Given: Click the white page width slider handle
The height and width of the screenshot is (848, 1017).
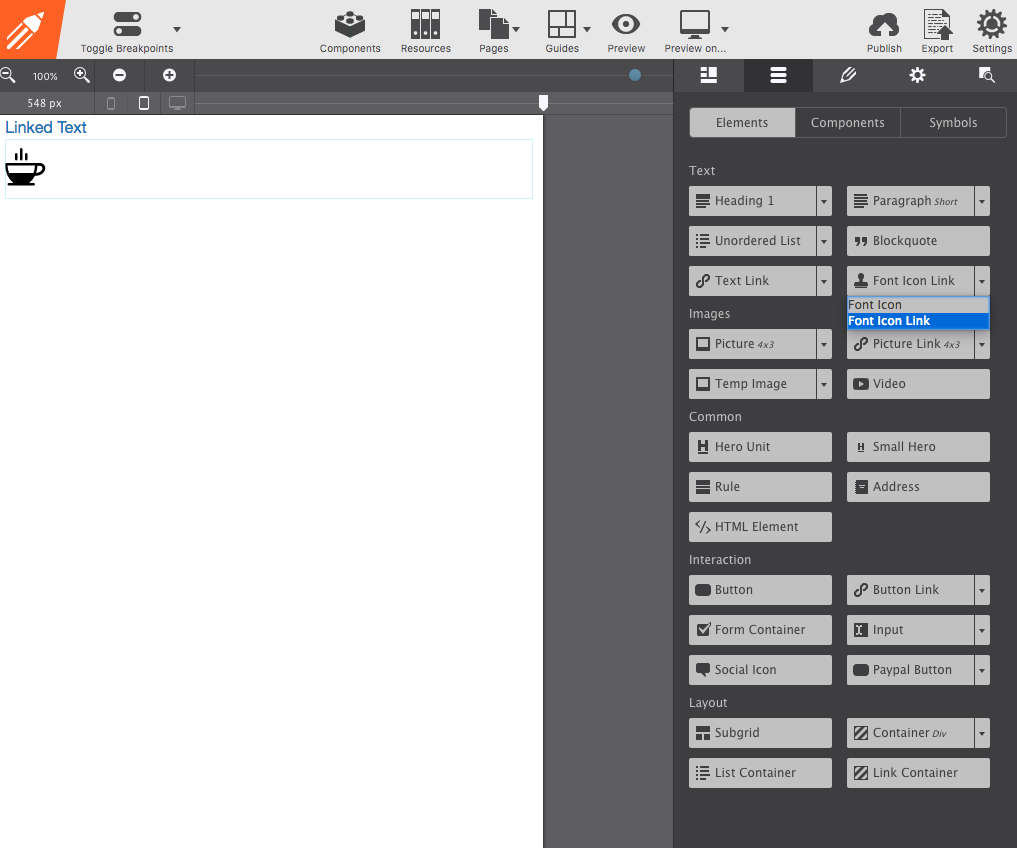Looking at the screenshot, I should (x=544, y=103).
